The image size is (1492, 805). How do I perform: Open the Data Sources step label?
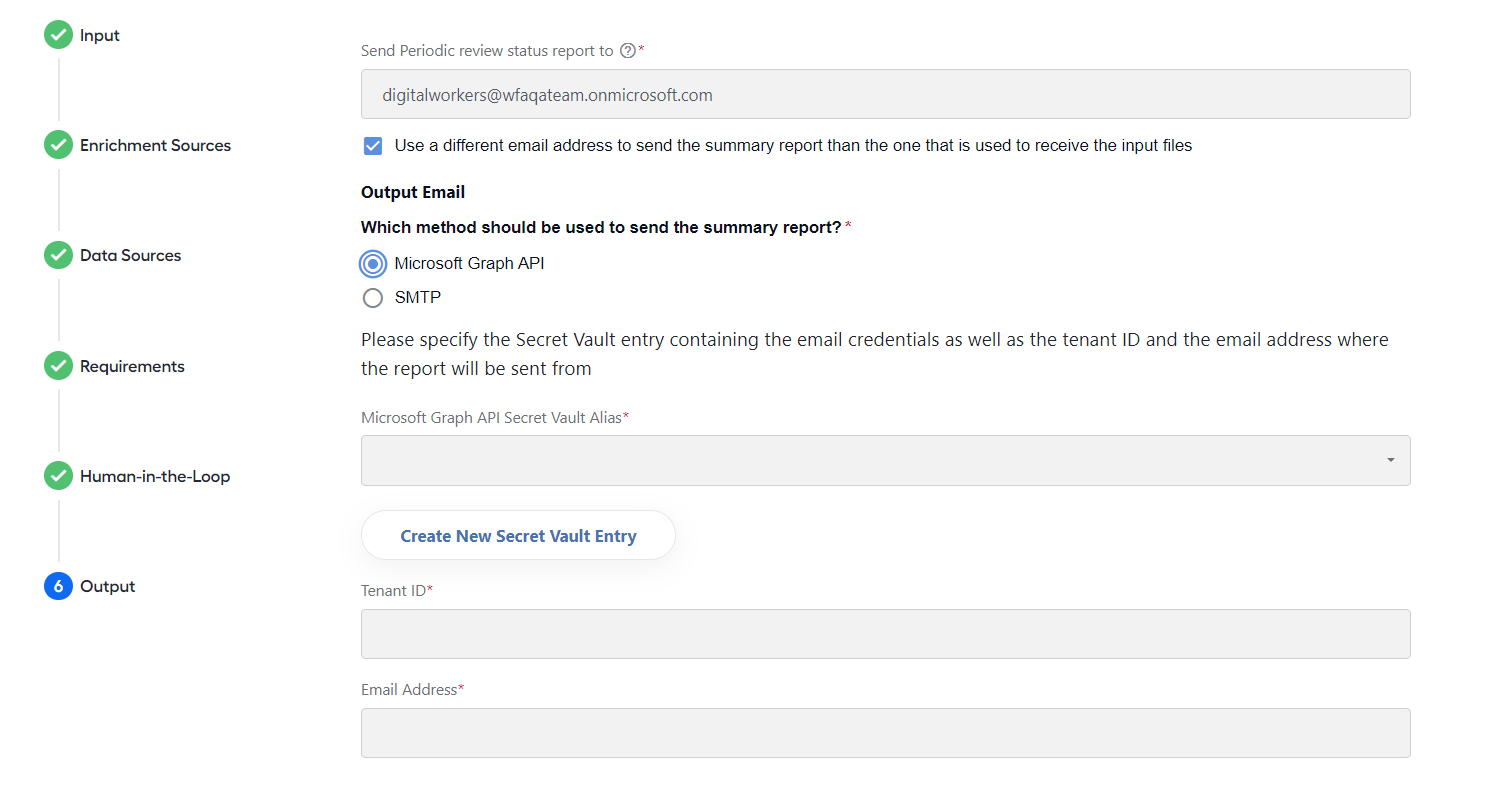click(x=130, y=255)
